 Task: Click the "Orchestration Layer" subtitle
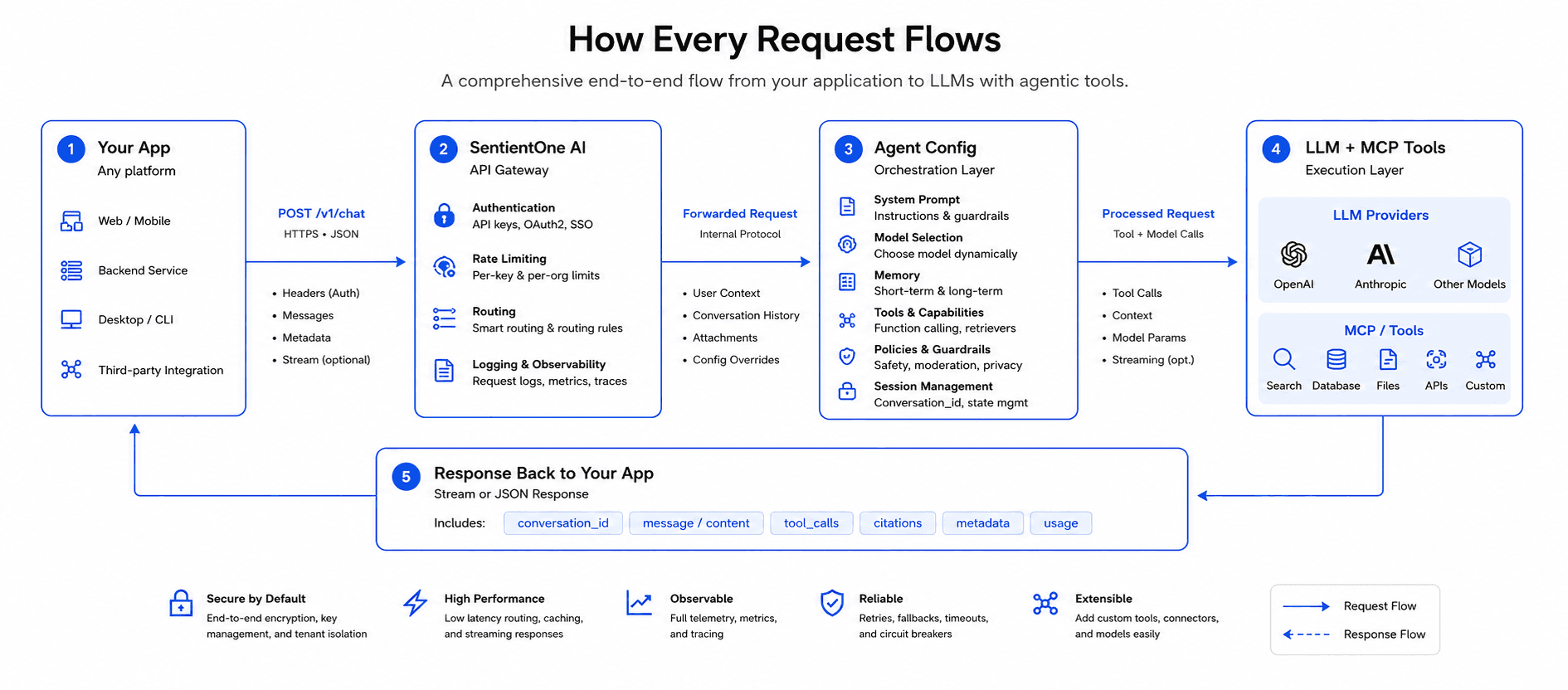tap(934, 170)
